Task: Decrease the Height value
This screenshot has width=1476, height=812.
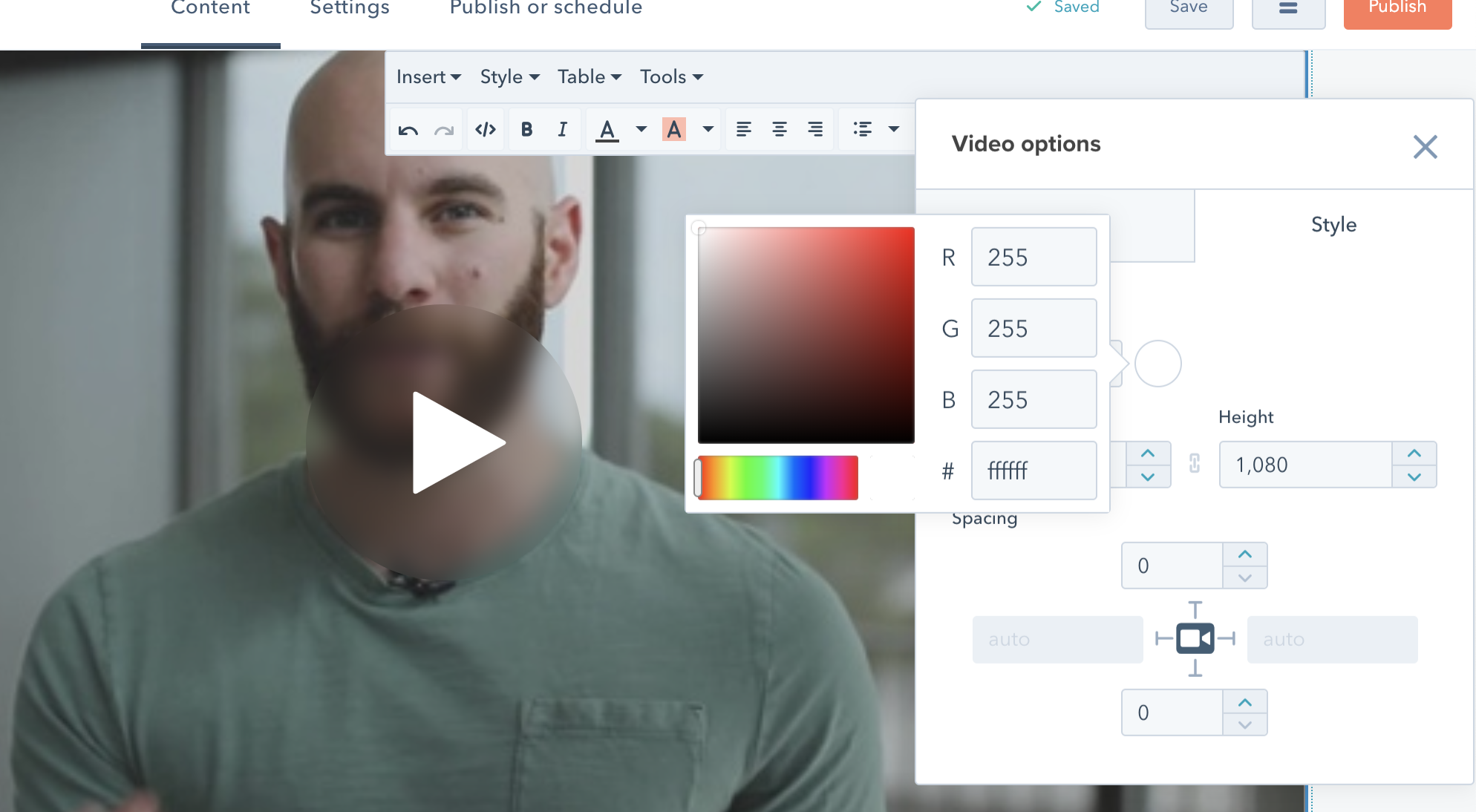Action: (1414, 477)
